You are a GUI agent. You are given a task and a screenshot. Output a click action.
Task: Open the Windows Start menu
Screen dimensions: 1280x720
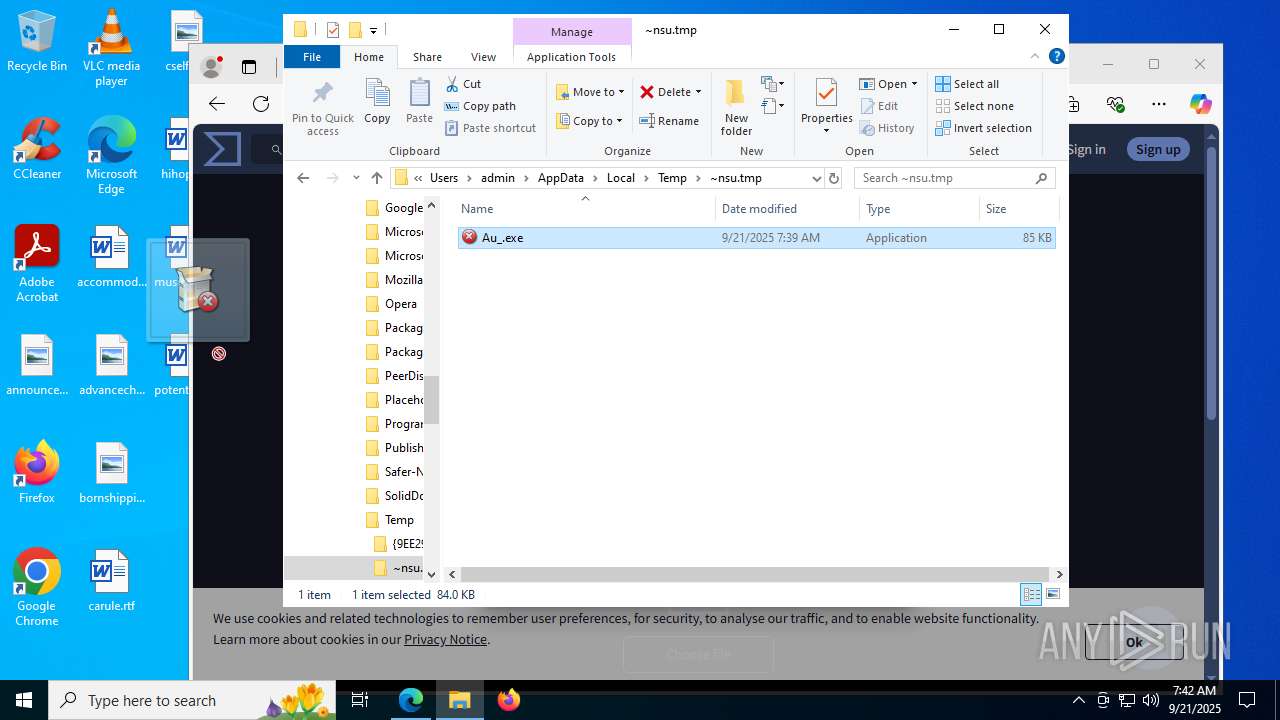point(24,700)
